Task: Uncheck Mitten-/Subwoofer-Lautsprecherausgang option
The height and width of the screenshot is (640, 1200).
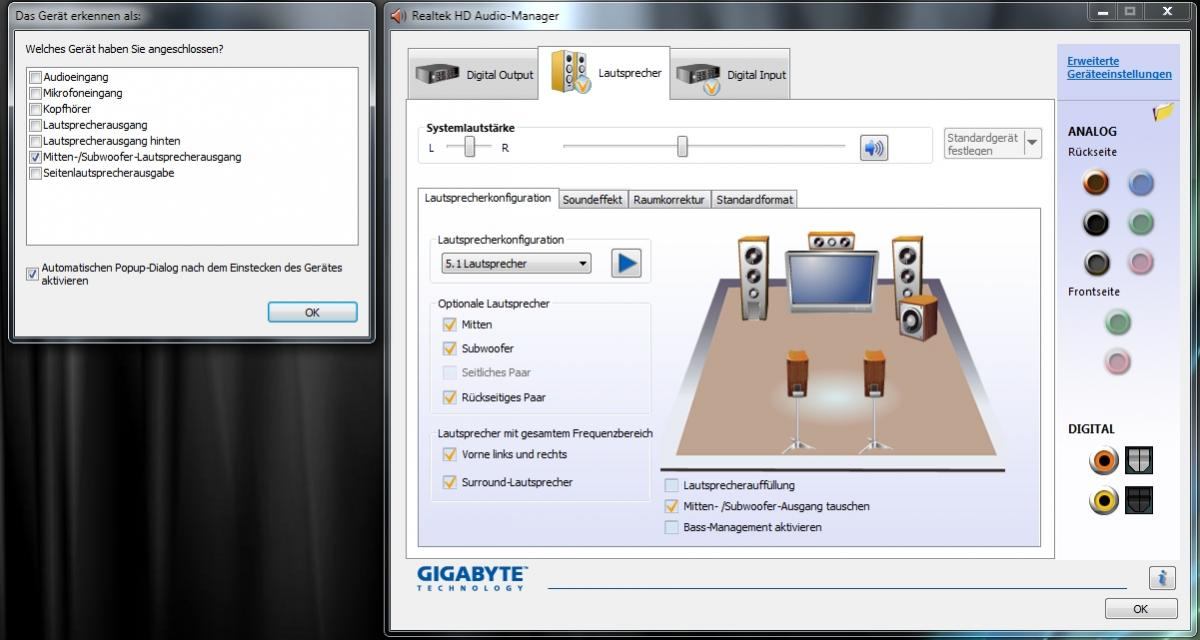Action: 36,157
